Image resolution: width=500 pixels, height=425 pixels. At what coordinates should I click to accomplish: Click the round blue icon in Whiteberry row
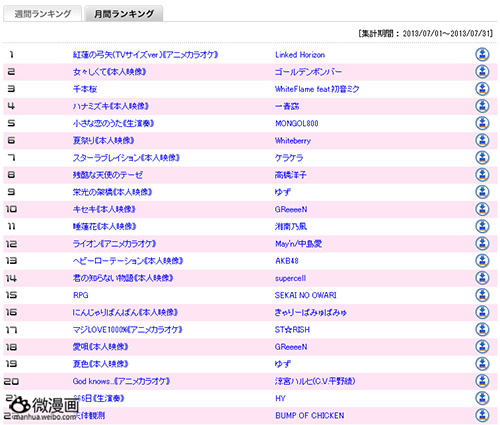click(482, 140)
